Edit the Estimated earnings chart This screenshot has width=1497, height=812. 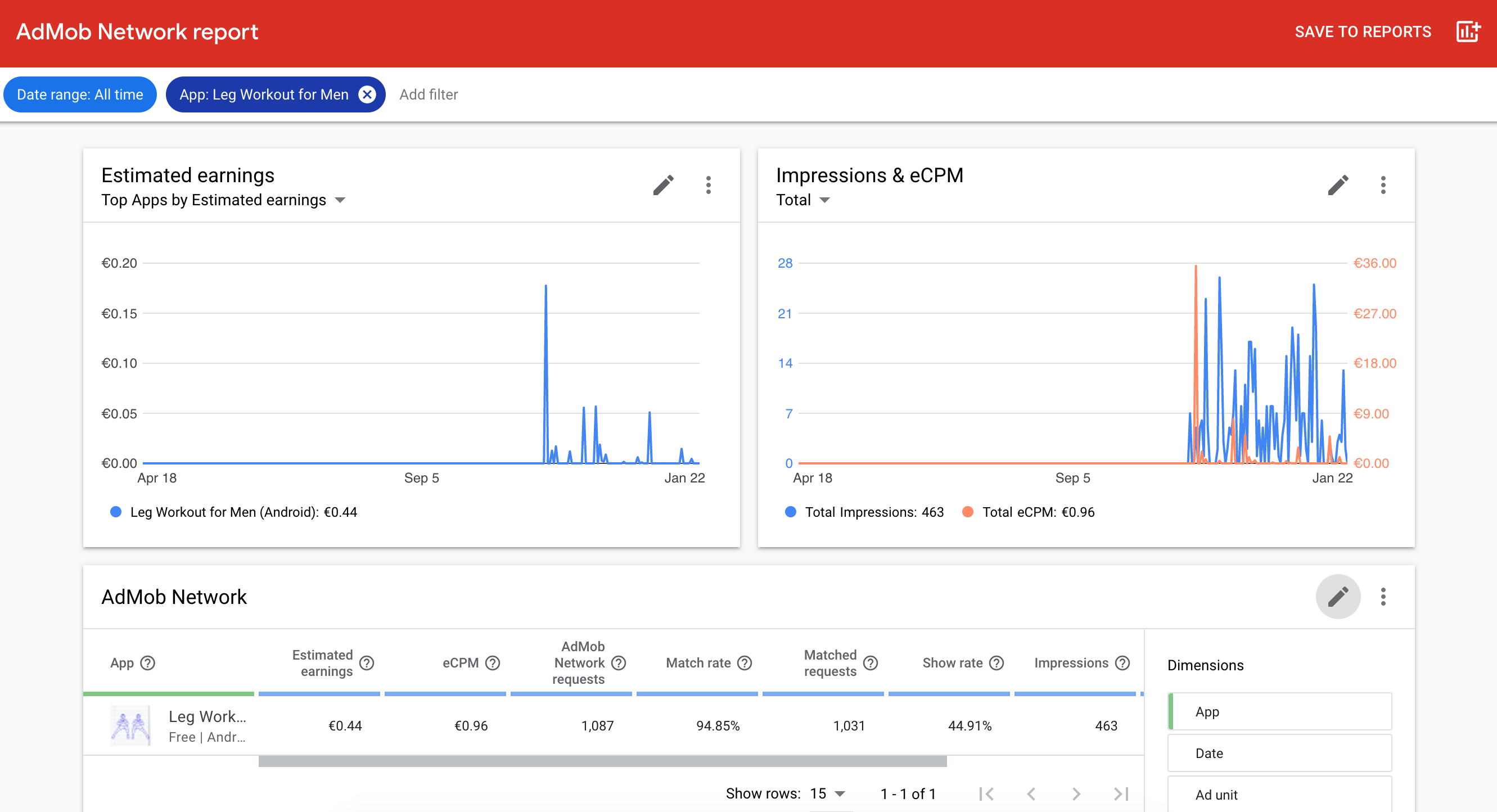663,185
